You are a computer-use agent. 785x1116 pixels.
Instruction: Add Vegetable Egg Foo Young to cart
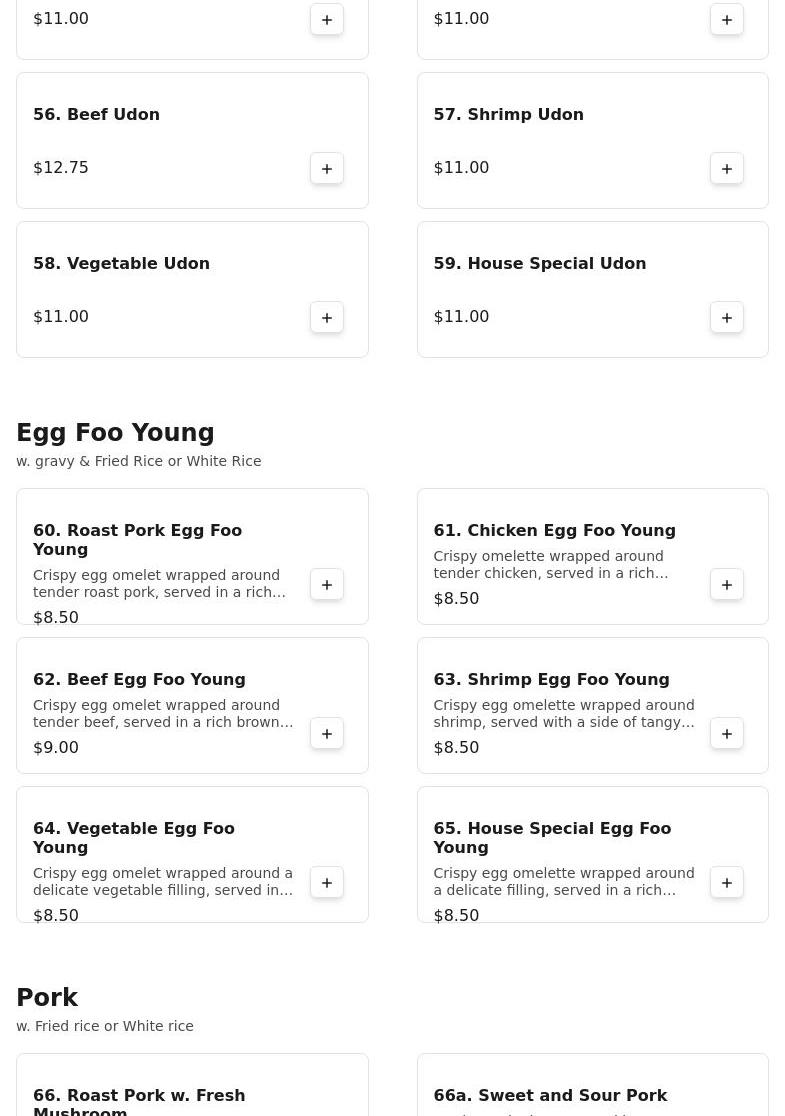327,882
